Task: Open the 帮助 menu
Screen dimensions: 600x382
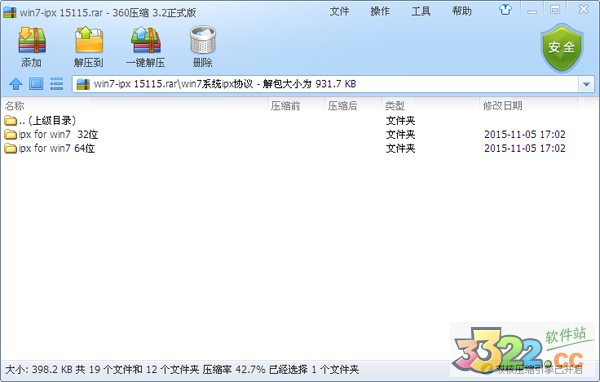Action: [462, 11]
